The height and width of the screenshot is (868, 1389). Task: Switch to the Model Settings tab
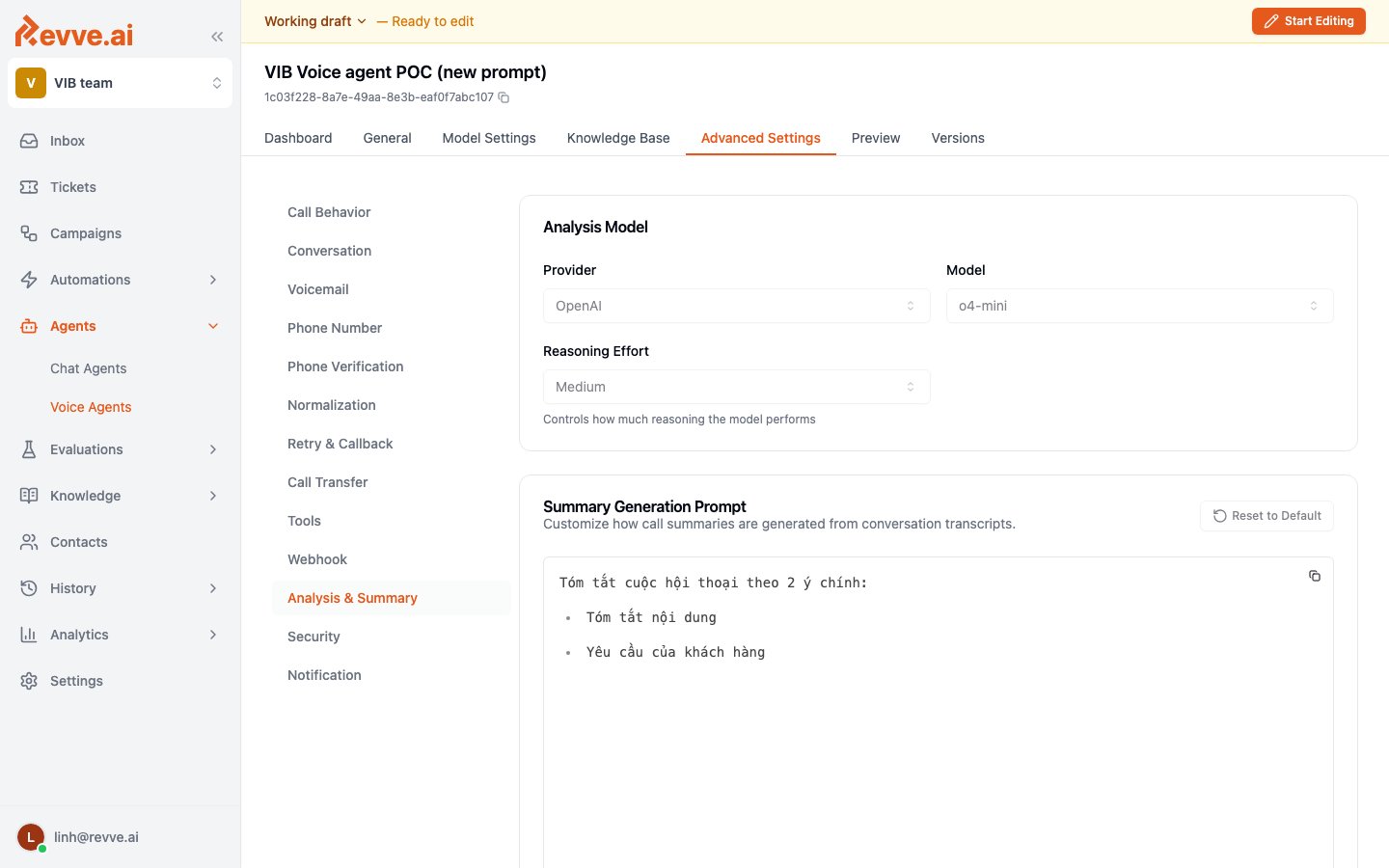tap(489, 138)
